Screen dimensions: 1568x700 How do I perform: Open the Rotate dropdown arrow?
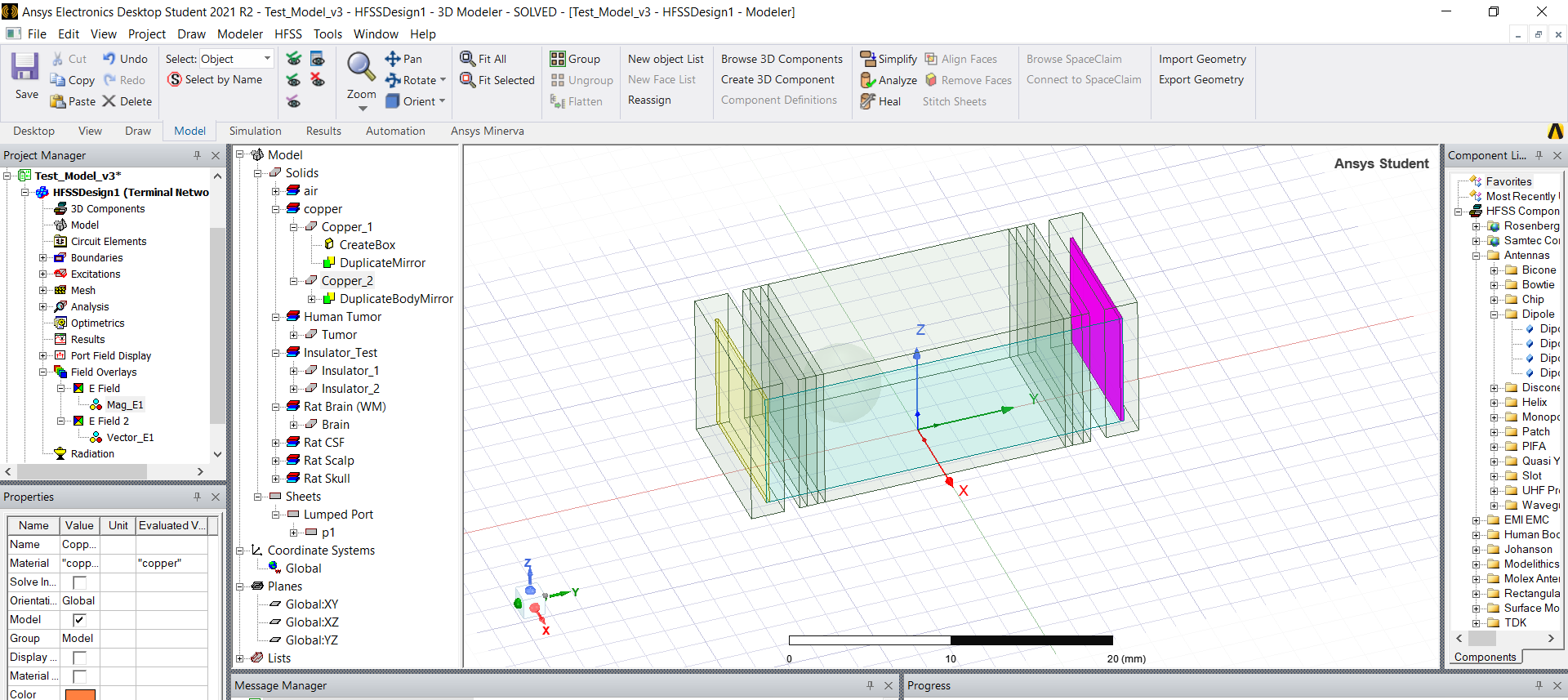(x=443, y=80)
